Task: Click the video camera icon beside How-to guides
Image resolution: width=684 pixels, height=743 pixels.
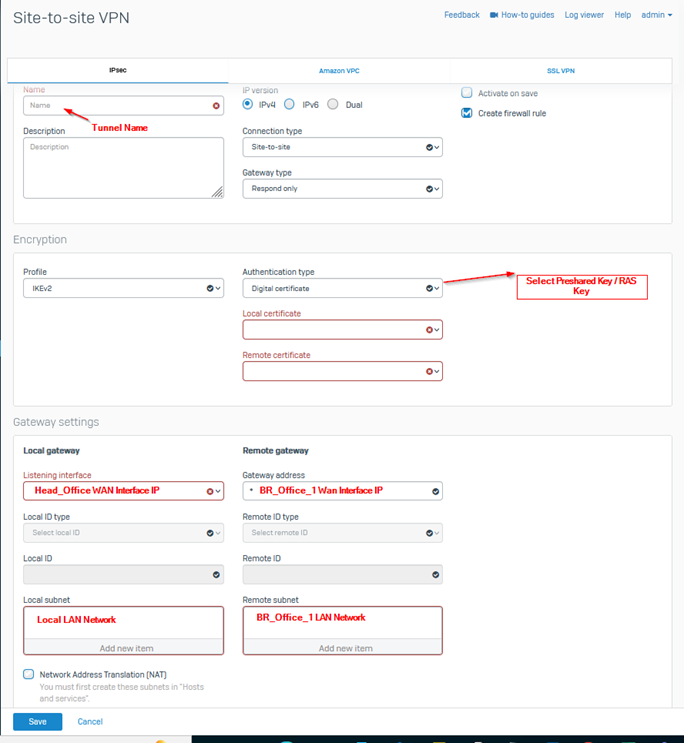Action: click(x=494, y=15)
